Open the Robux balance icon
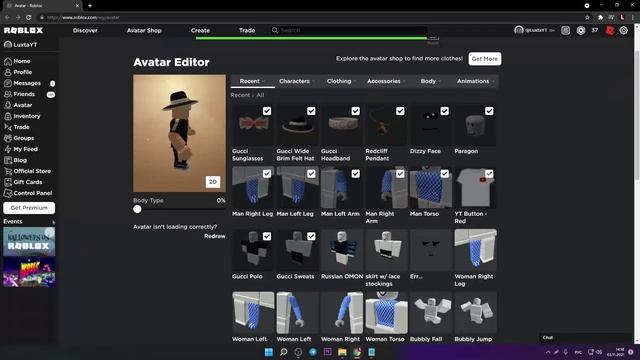 (x=581, y=31)
